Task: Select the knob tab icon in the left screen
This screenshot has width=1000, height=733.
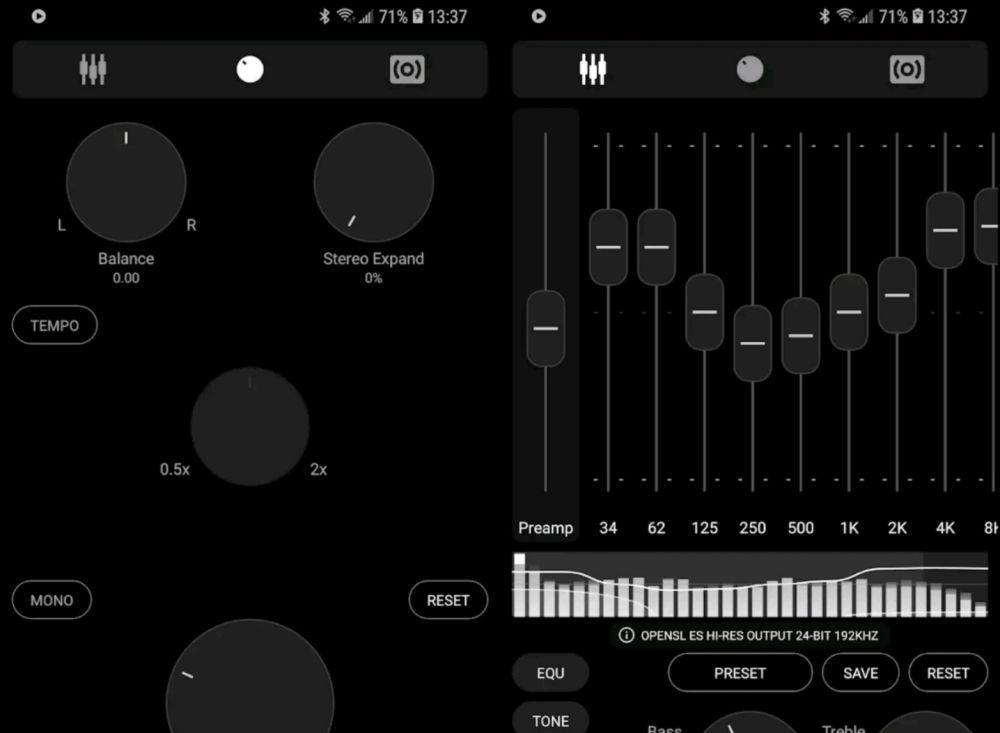Action: 250,69
